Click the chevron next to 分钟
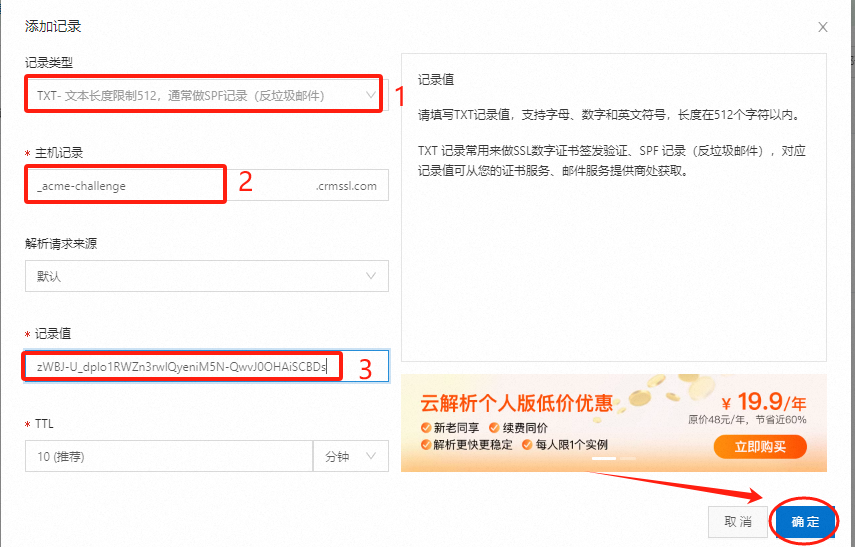The height and width of the screenshot is (547, 855). click(371, 456)
